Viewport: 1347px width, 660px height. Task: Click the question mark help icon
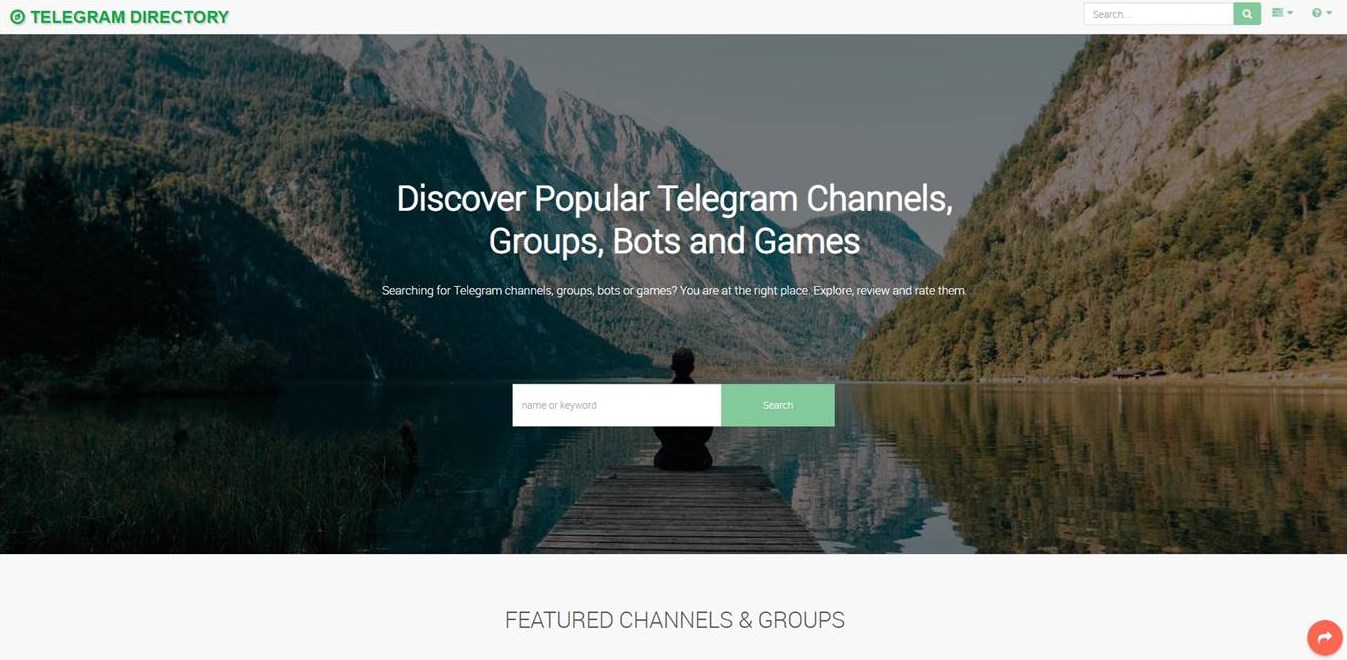[1317, 13]
